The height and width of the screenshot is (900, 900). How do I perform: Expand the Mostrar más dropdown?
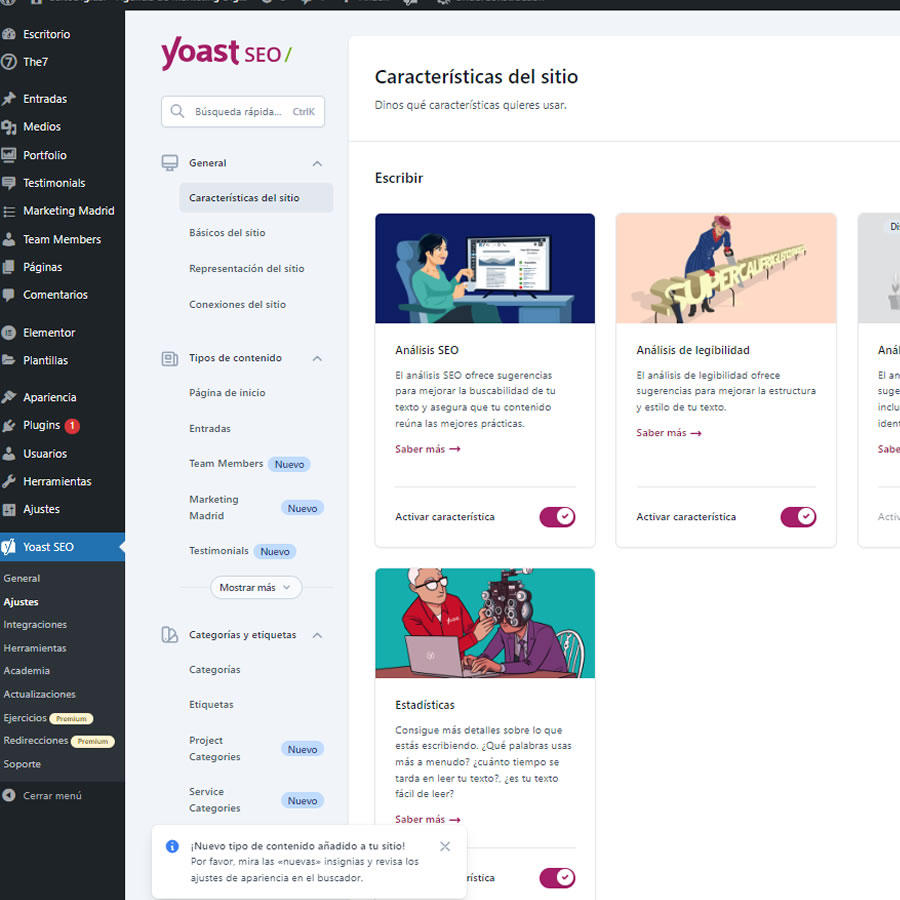(x=256, y=588)
